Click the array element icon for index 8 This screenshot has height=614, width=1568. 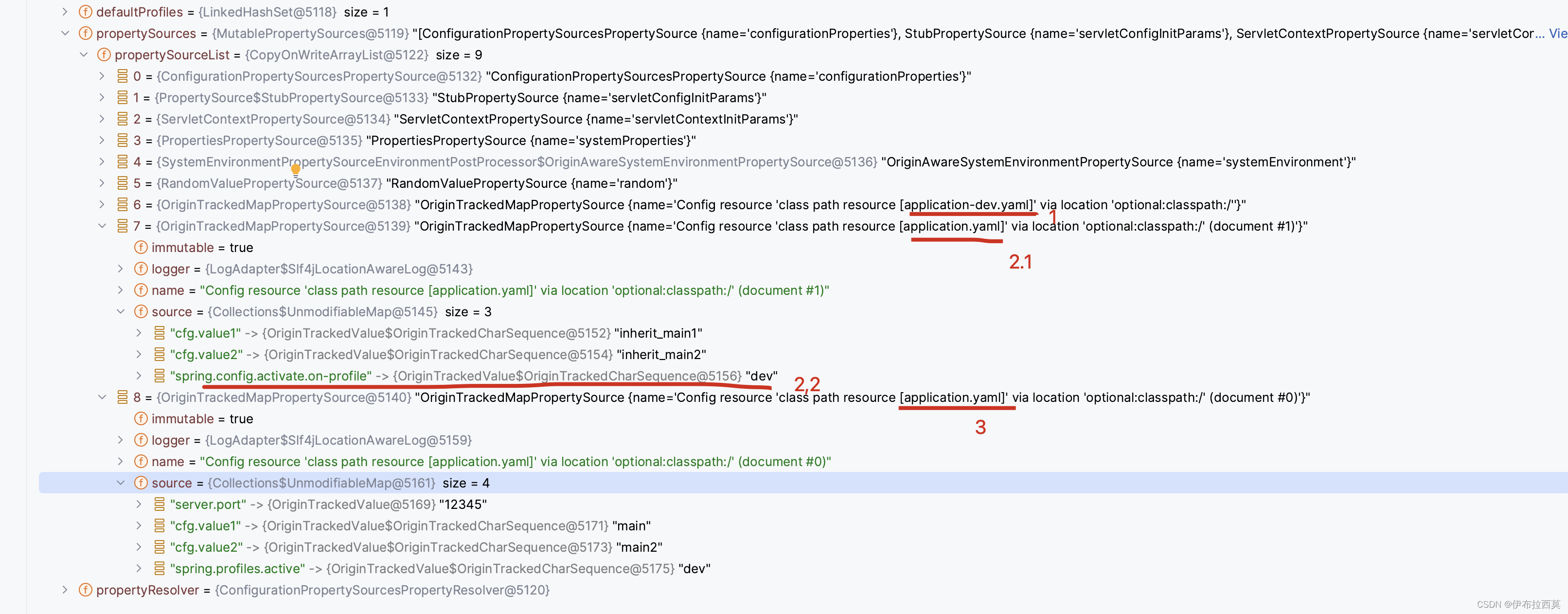pyautogui.click(x=123, y=397)
